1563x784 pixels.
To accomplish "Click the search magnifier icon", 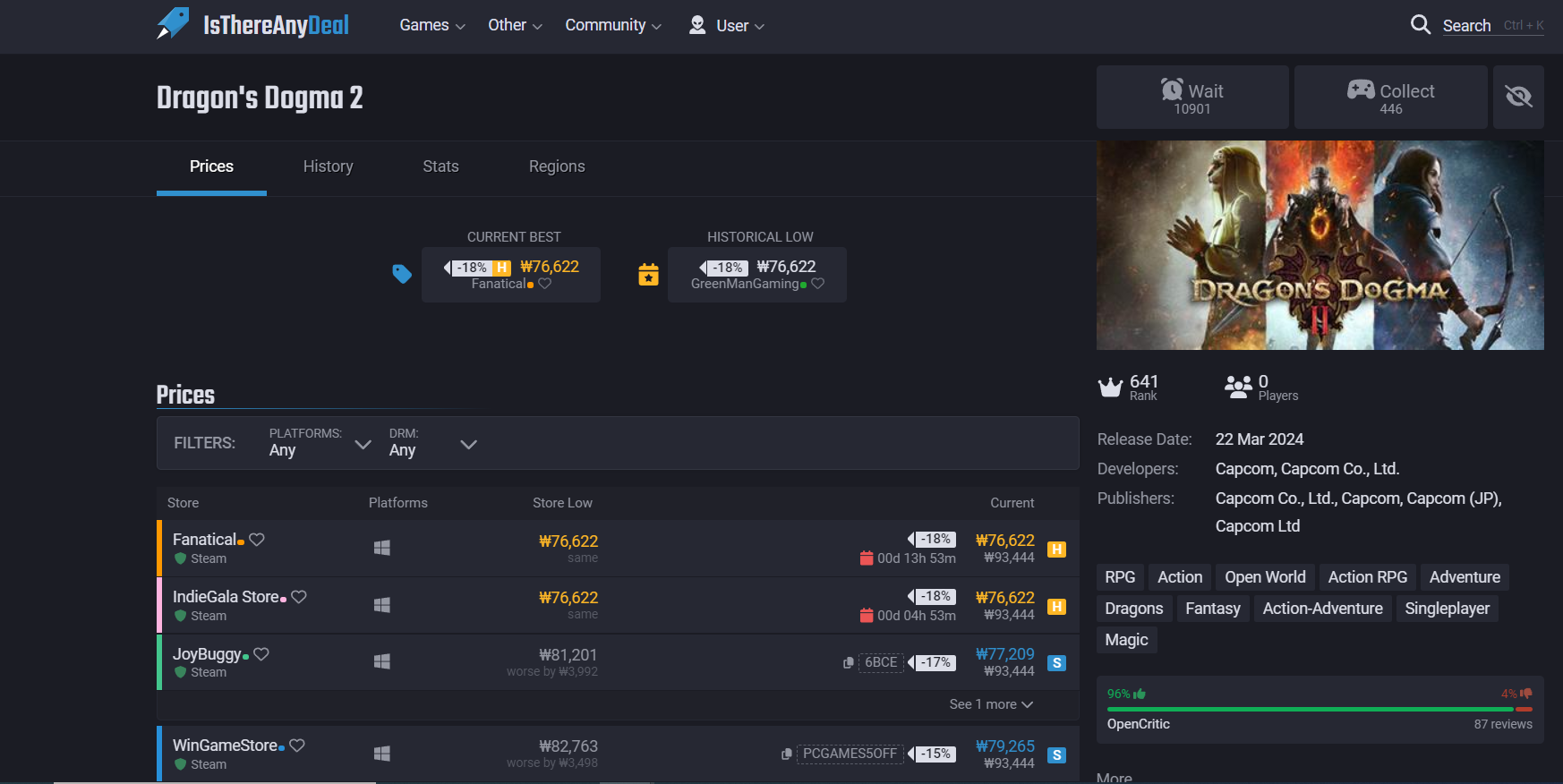I will (x=1420, y=25).
